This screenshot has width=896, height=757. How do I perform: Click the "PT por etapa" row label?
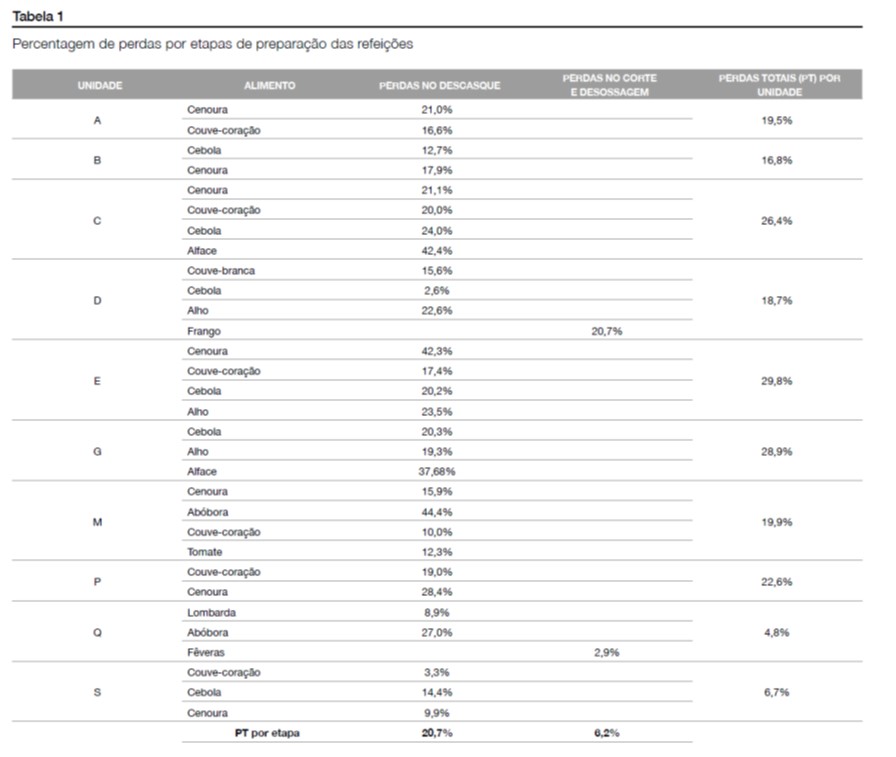coord(267,733)
